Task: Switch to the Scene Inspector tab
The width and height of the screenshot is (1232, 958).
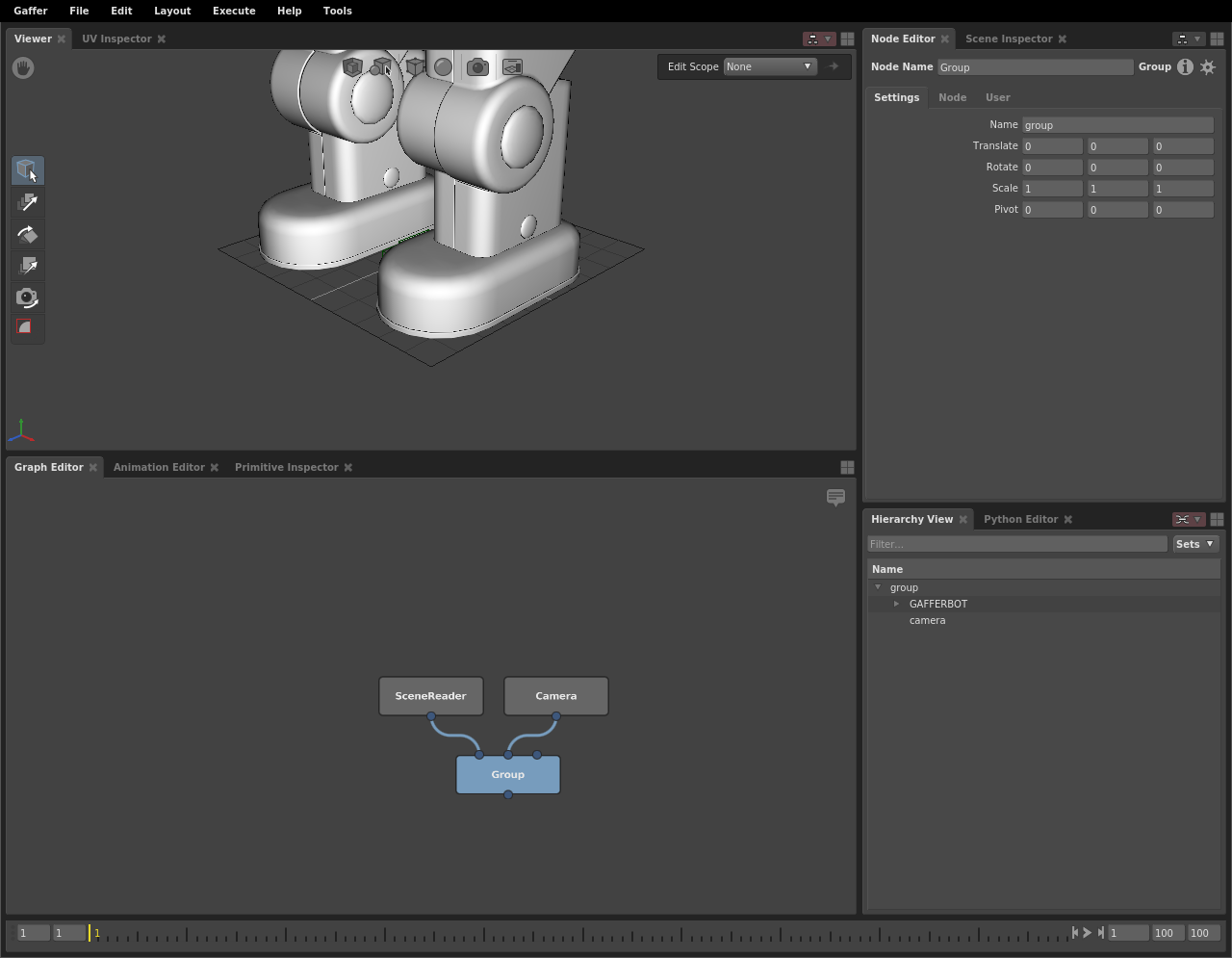Action: pos(1008,39)
